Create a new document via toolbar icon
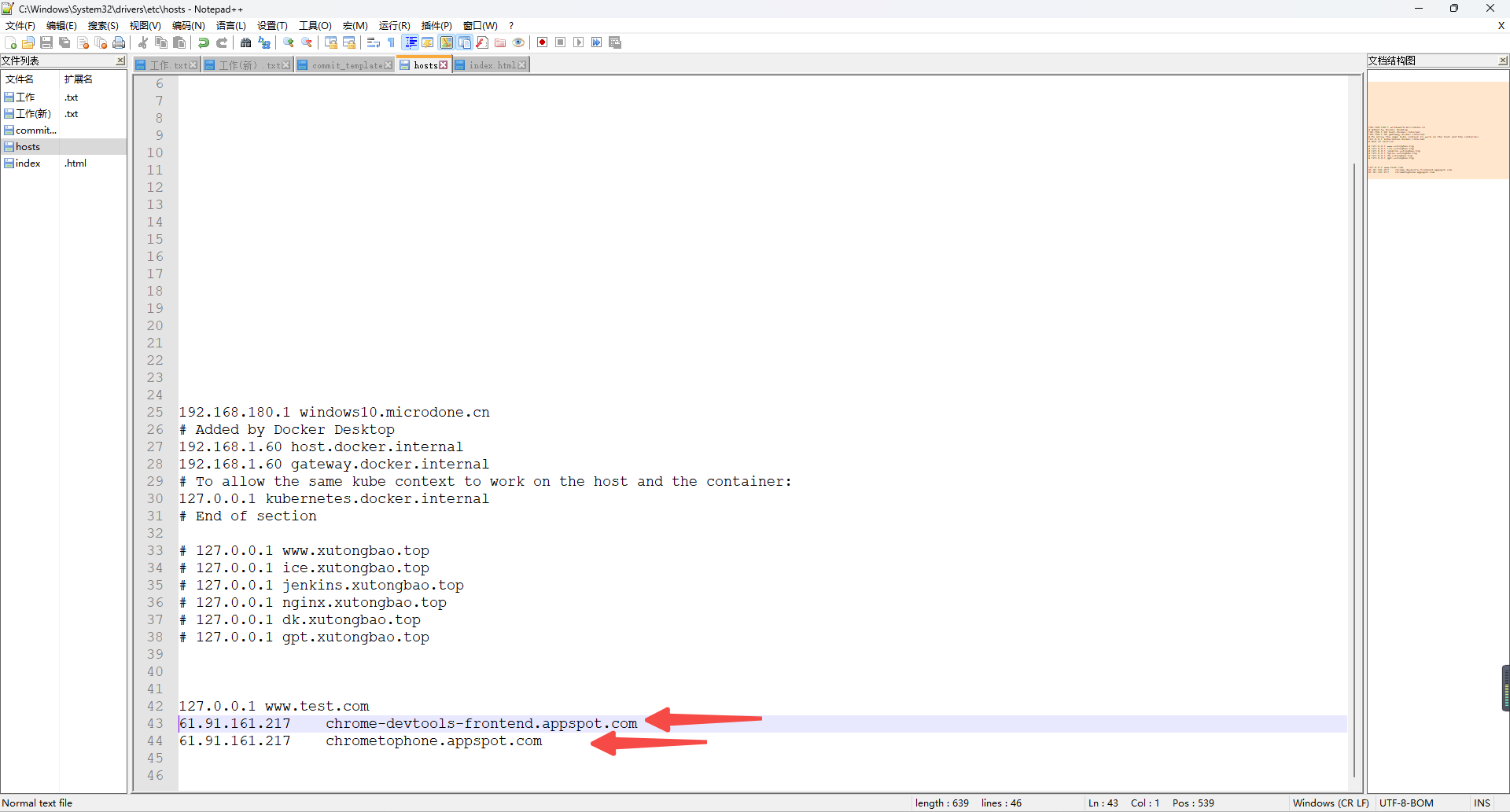Image resolution: width=1510 pixels, height=812 pixels. (x=10, y=42)
